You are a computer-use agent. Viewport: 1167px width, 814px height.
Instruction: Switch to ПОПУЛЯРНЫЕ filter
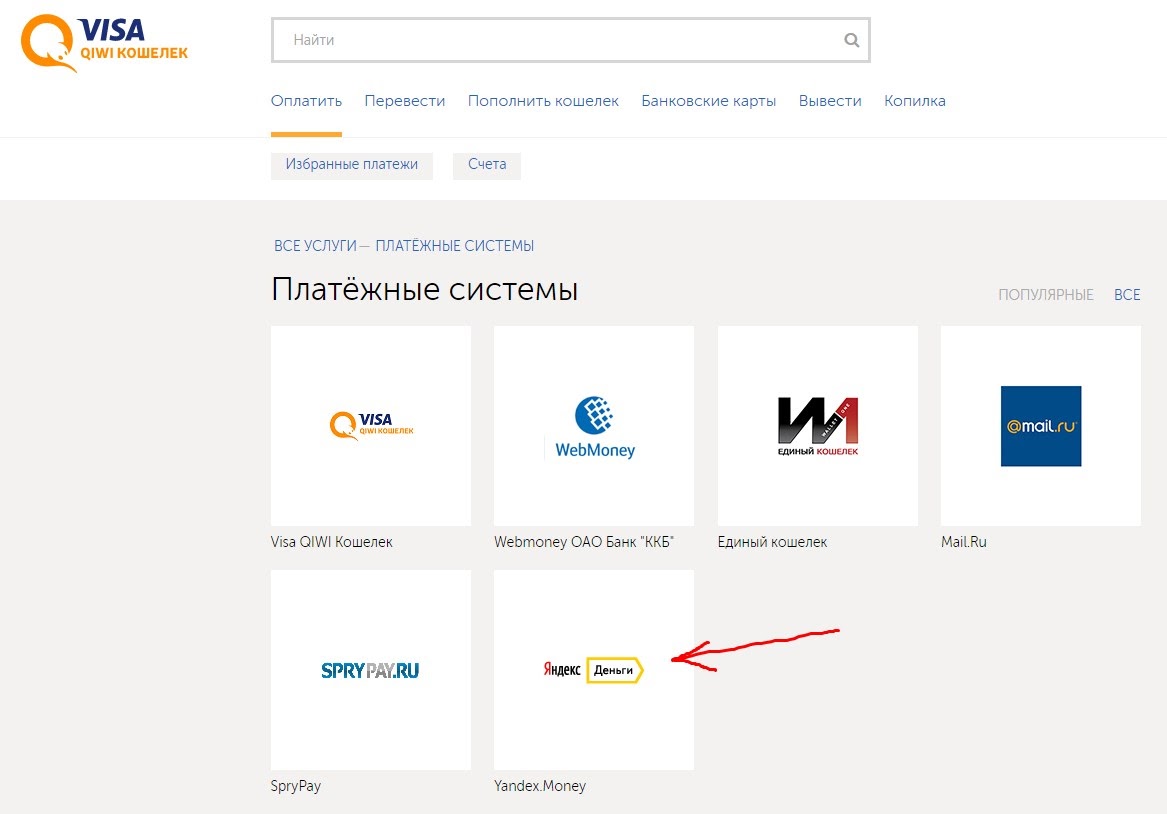pos(1046,295)
